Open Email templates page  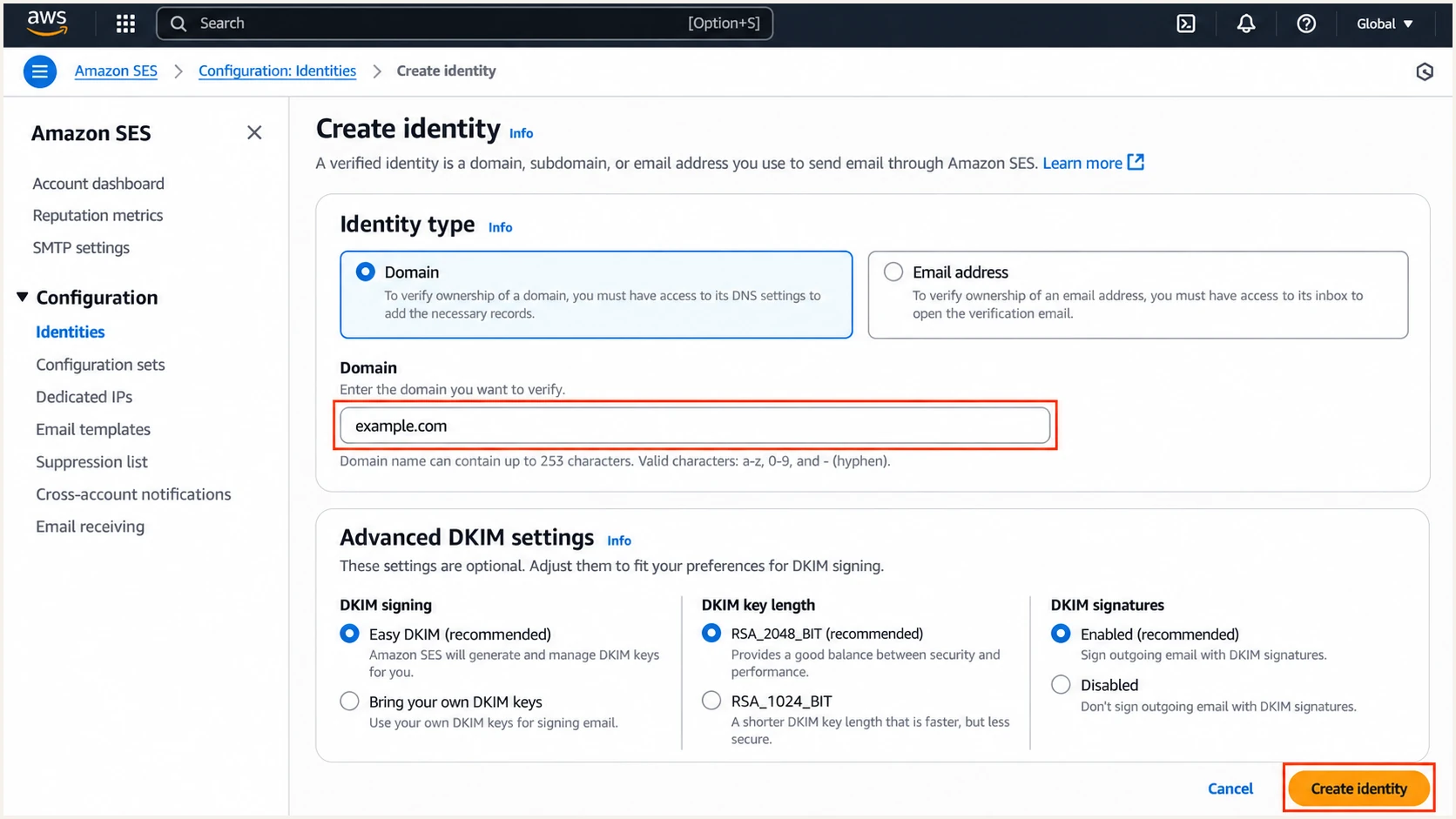tap(93, 429)
